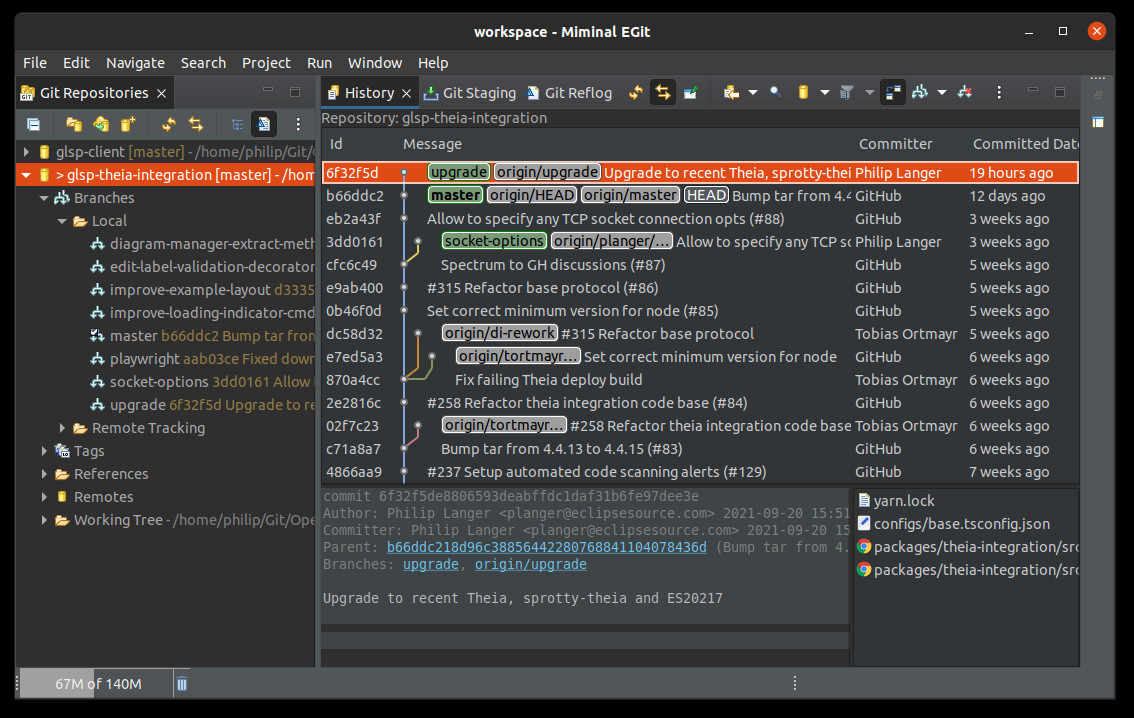Screen dimensions: 1134x718
Task: Expand the Remote Tracking folder
Action: click(62, 428)
